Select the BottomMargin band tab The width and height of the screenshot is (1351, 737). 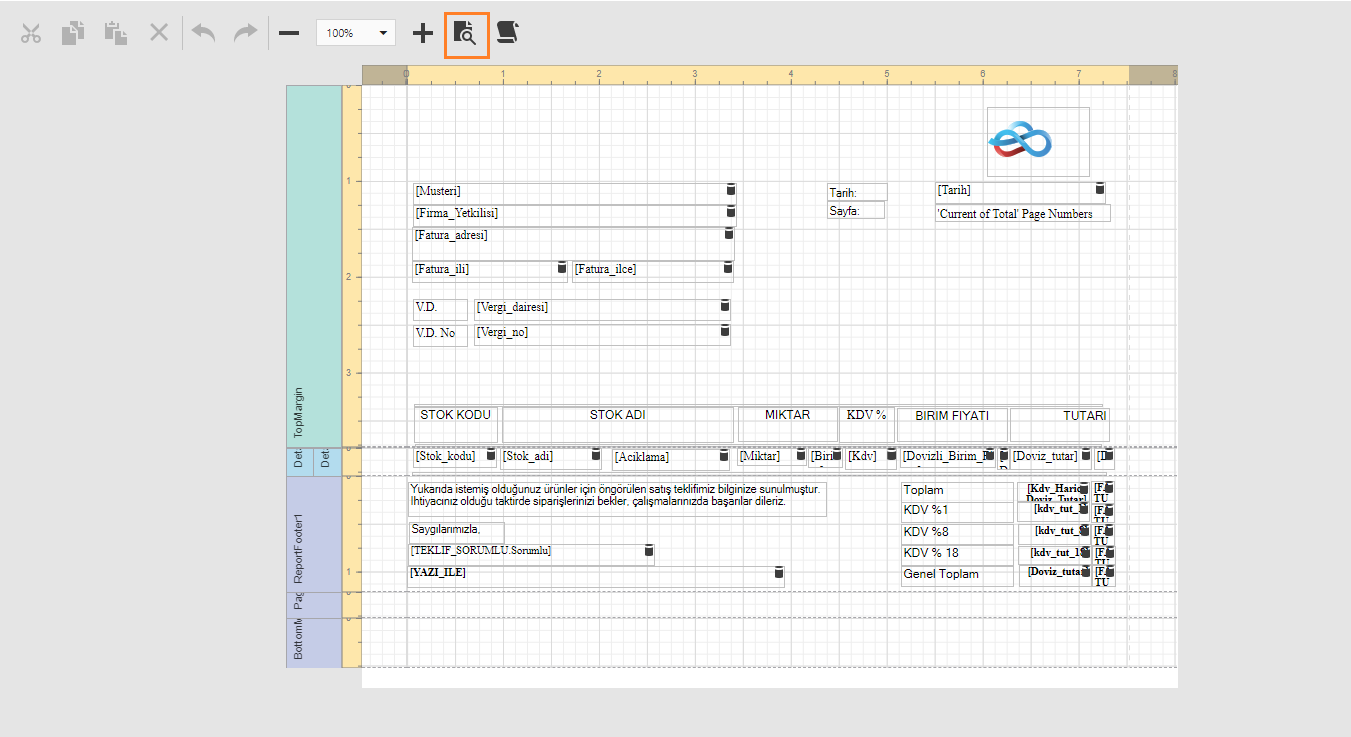click(300, 642)
